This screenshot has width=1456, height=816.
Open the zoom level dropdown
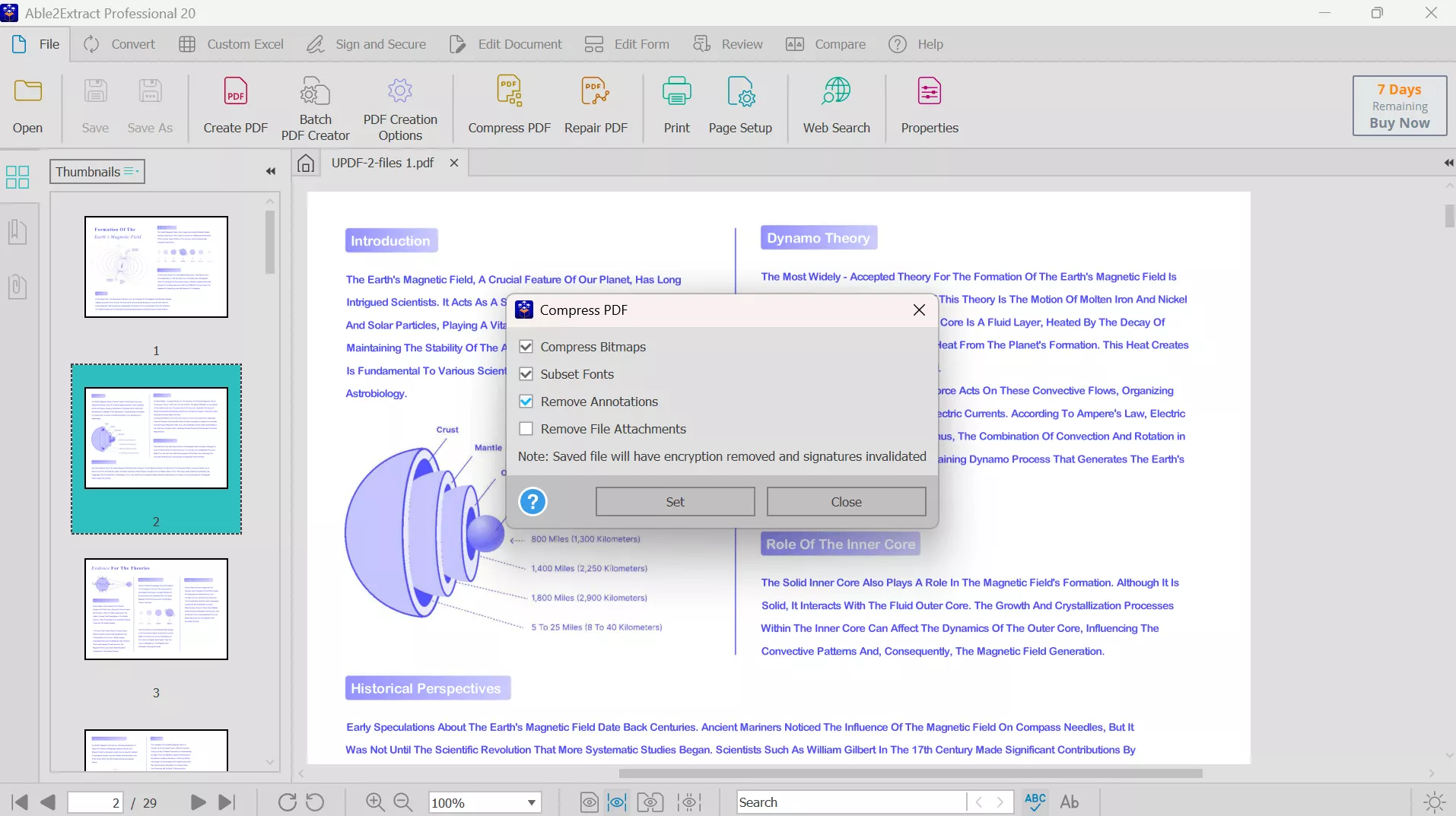(x=531, y=802)
